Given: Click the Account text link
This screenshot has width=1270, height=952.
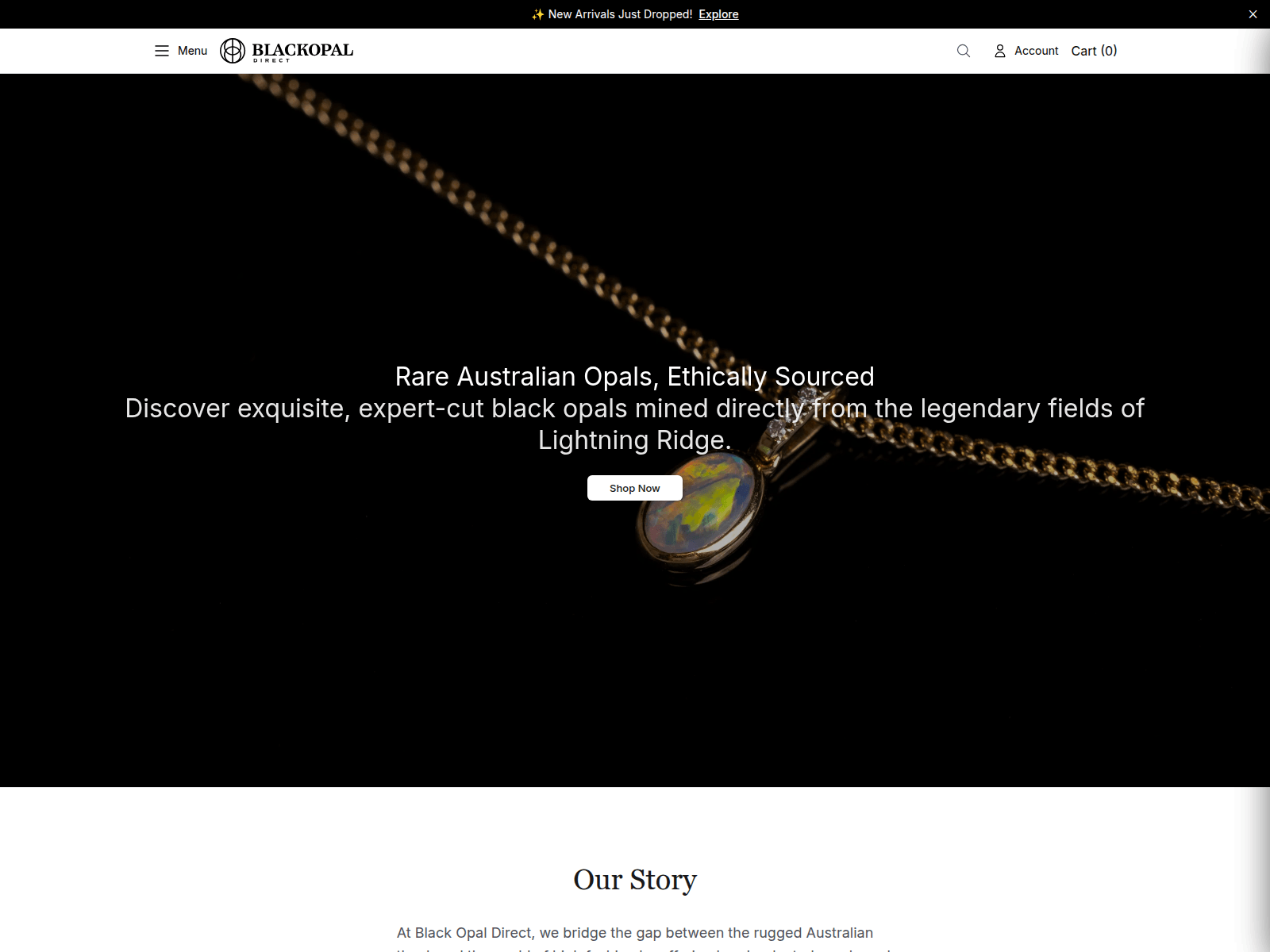Looking at the screenshot, I should pyautogui.click(x=1036, y=51).
